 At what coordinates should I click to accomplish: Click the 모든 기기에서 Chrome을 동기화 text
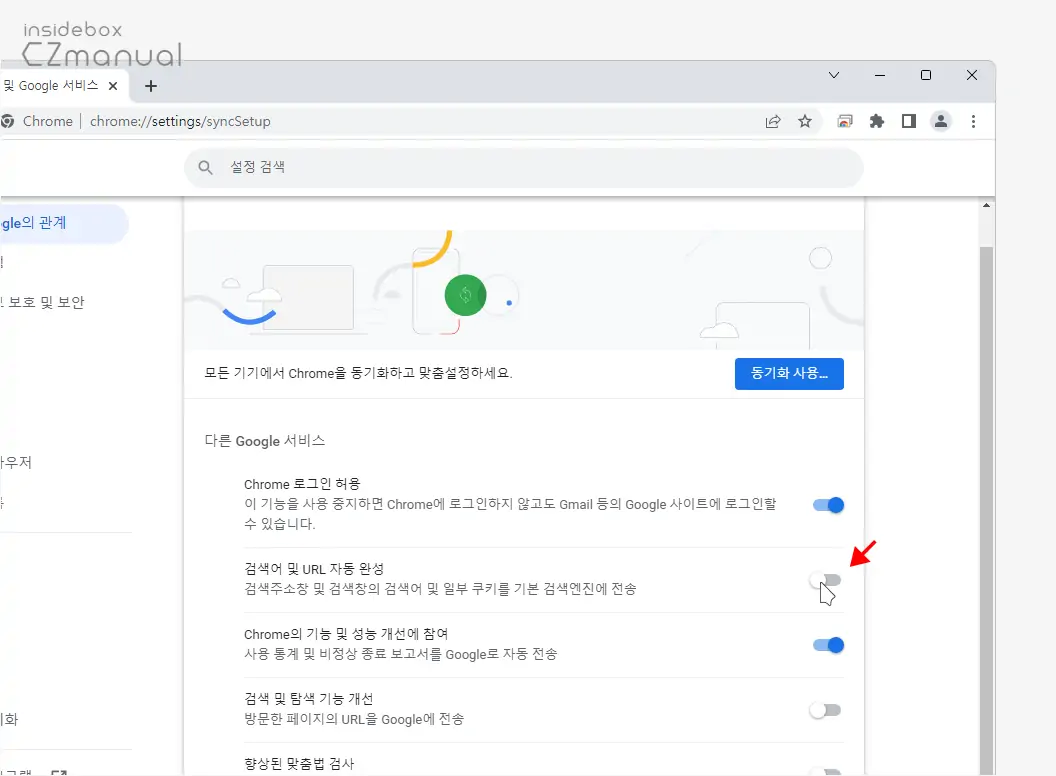(x=358, y=373)
